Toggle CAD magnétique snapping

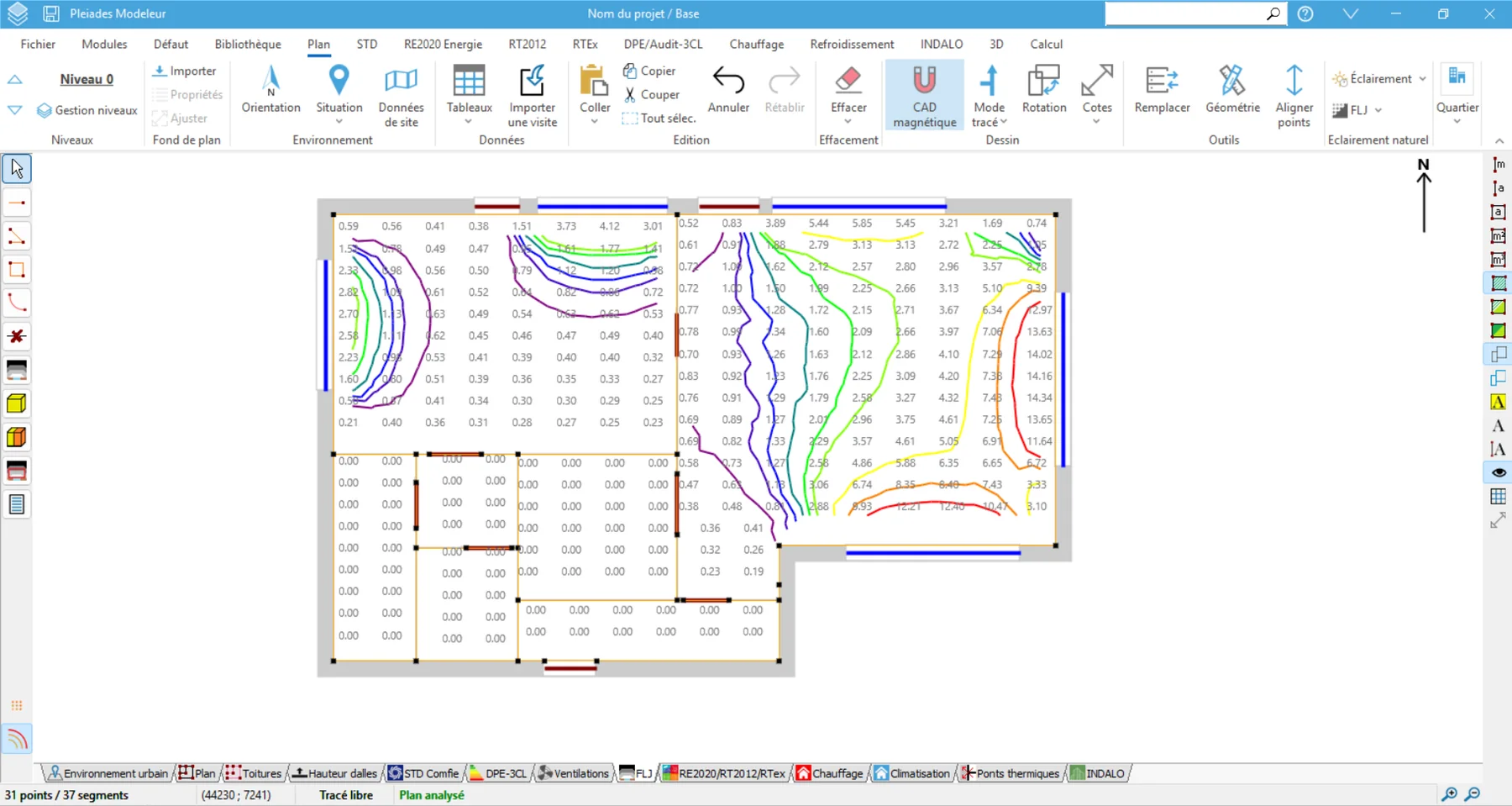pos(924,96)
